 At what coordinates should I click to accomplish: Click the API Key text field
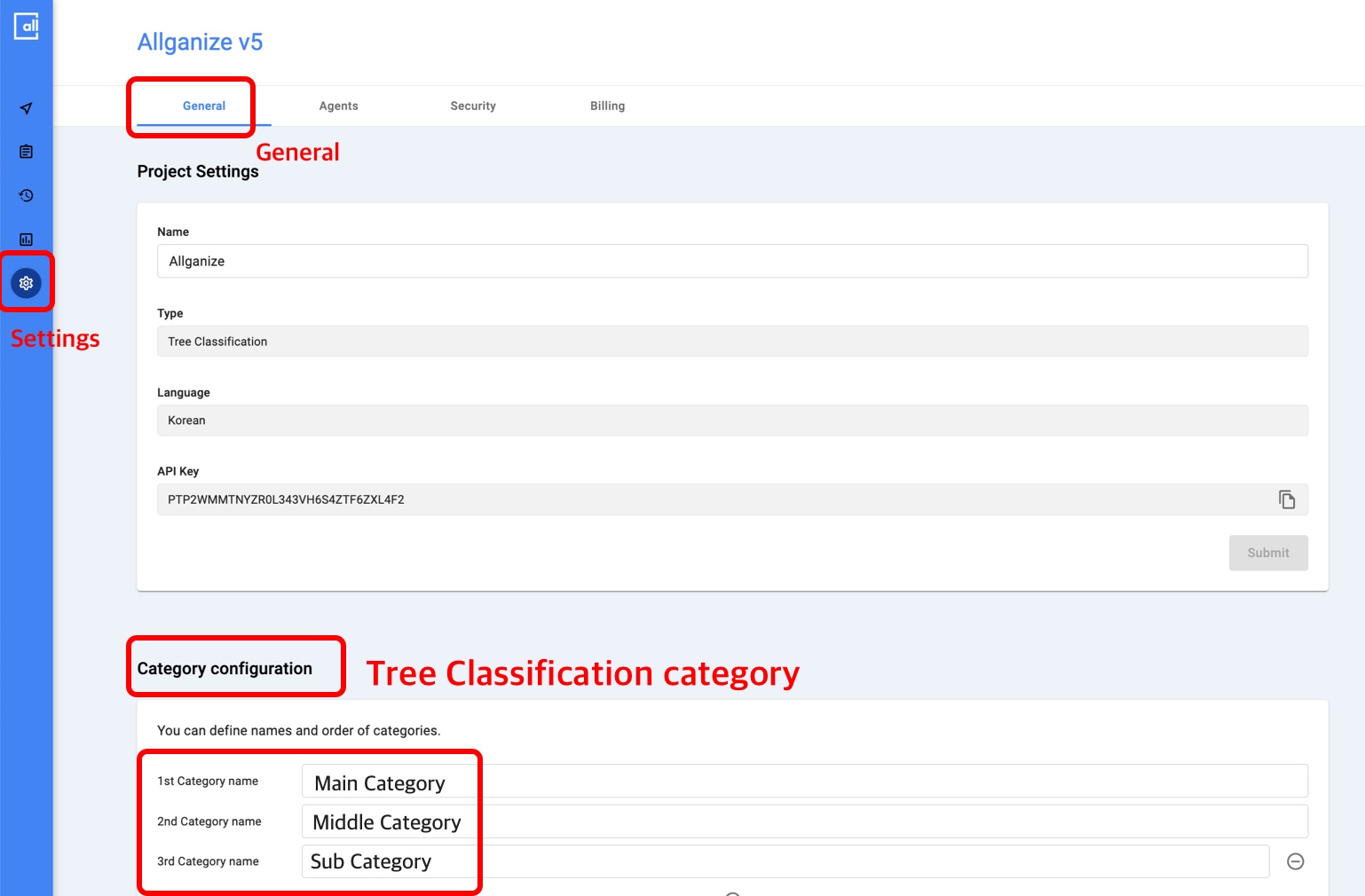710,499
